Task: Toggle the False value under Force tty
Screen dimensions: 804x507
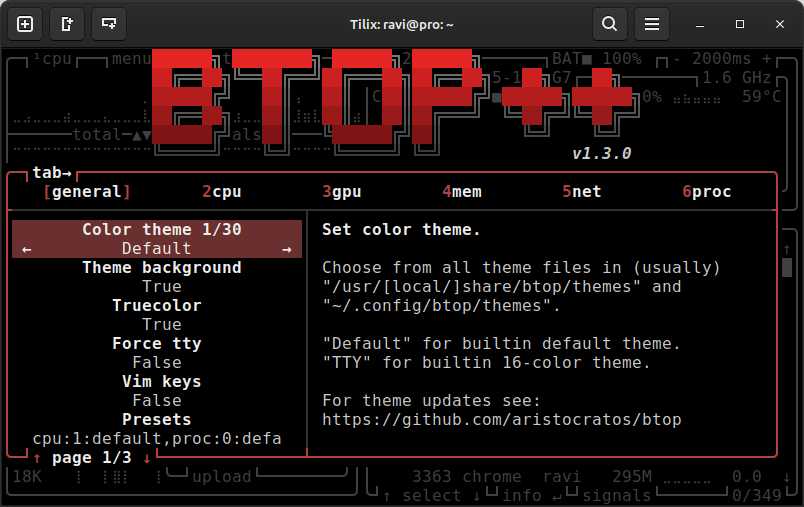Action: (x=157, y=362)
